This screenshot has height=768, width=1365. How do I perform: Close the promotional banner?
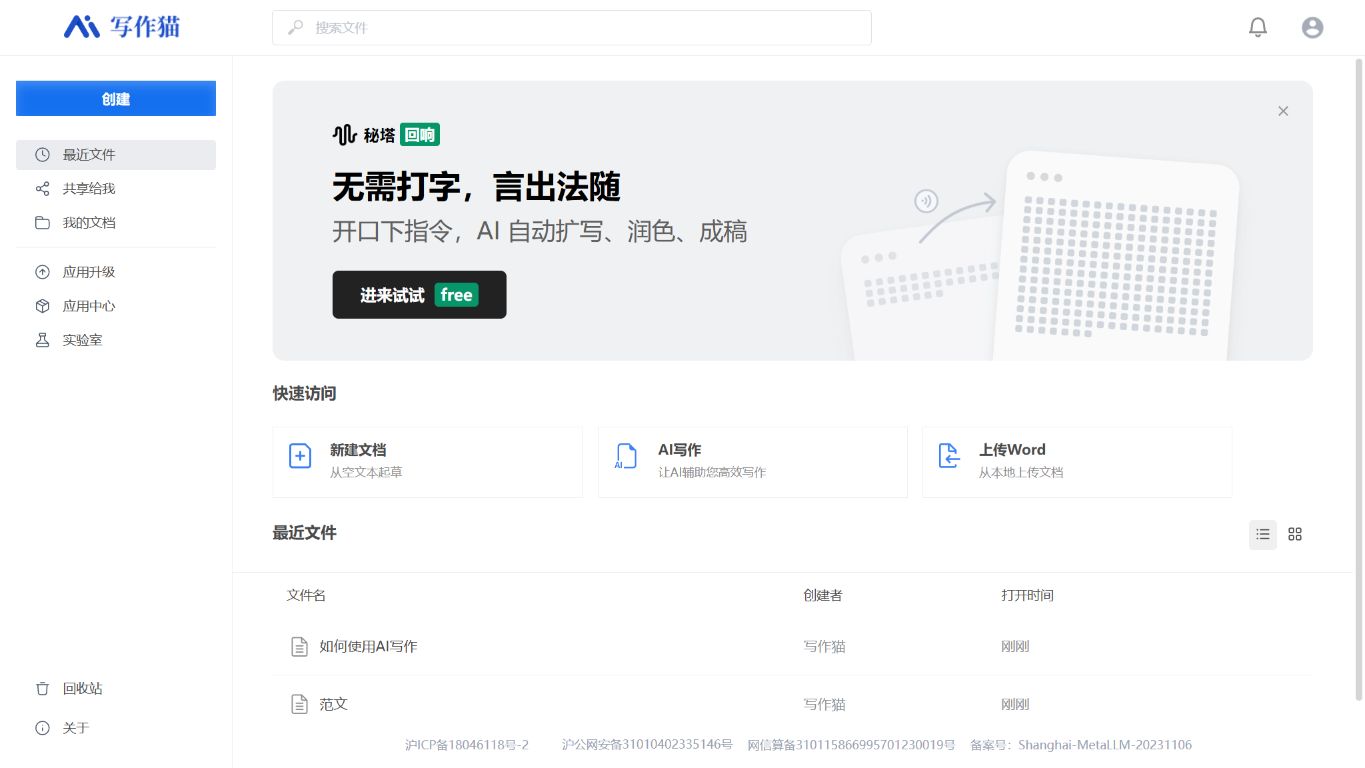coord(1283,111)
